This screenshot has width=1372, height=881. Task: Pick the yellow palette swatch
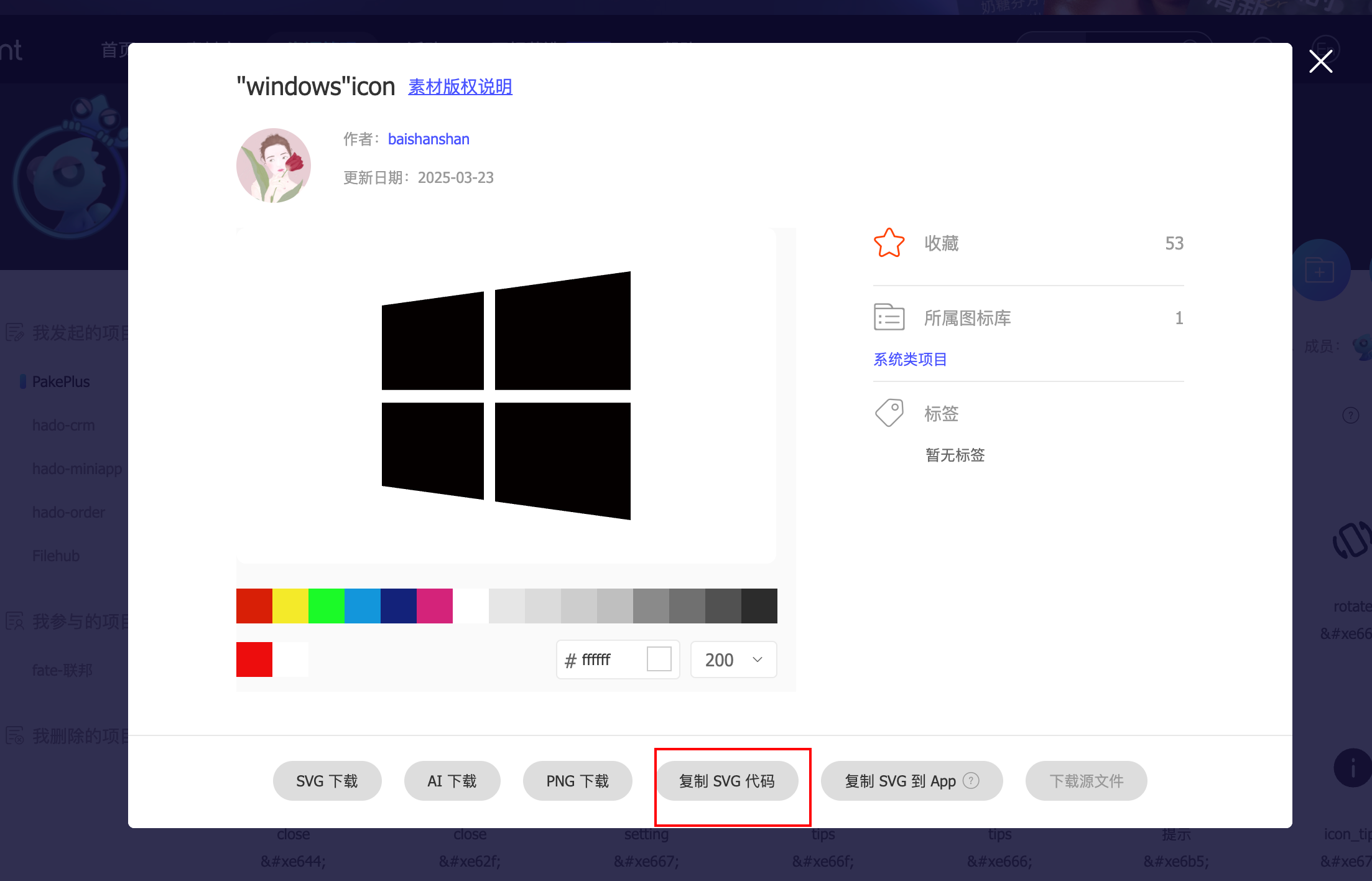pos(290,606)
